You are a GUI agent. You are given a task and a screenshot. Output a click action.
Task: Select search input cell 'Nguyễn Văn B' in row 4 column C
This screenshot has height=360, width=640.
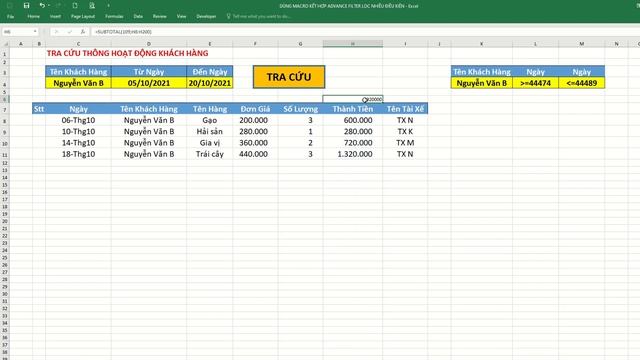78,83
